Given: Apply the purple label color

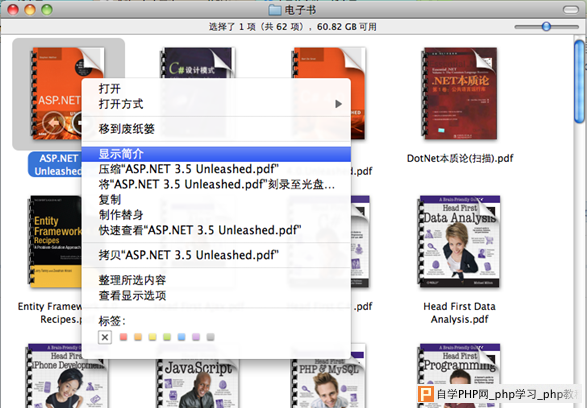Looking at the screenshot, I should (196, 337).
